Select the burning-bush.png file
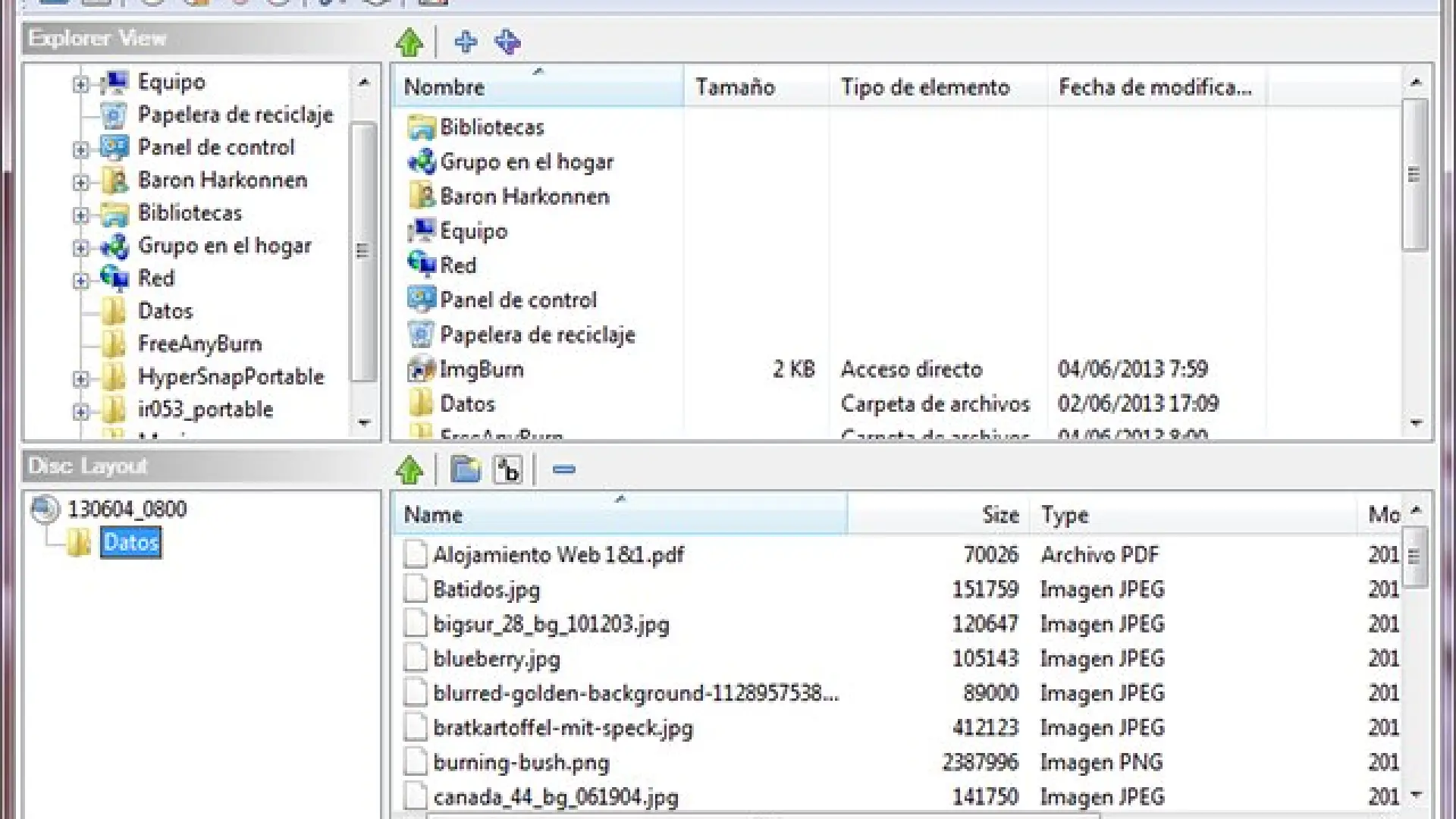 coord(520,762)
